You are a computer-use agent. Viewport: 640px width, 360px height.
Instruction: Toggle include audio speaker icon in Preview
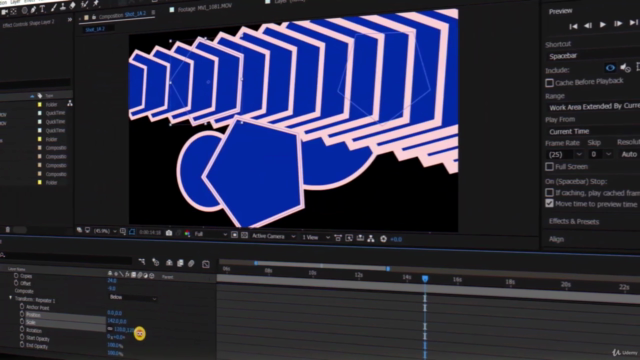625,67
